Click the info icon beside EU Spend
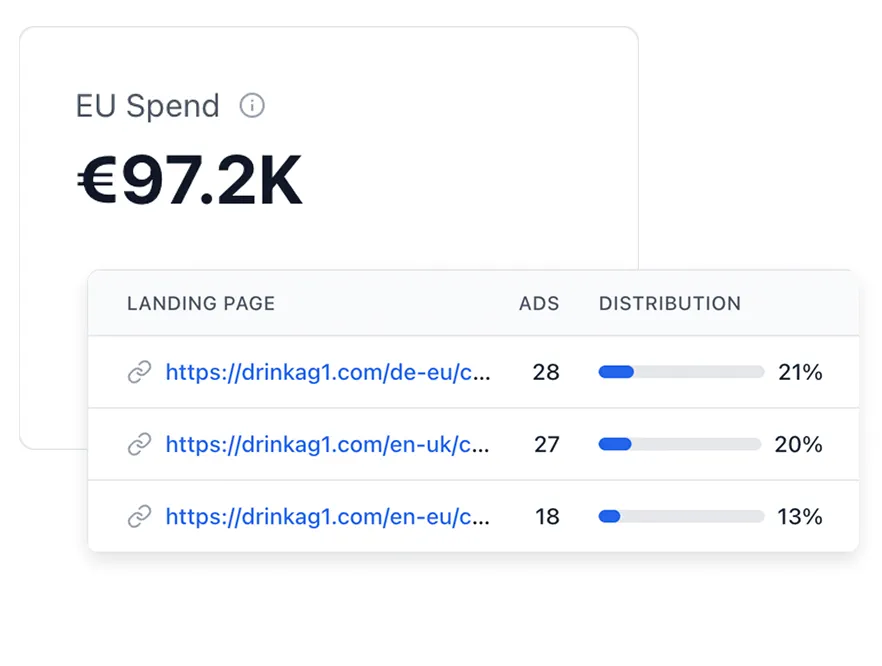This screenshot has height=666, width=882. (252, 105)
